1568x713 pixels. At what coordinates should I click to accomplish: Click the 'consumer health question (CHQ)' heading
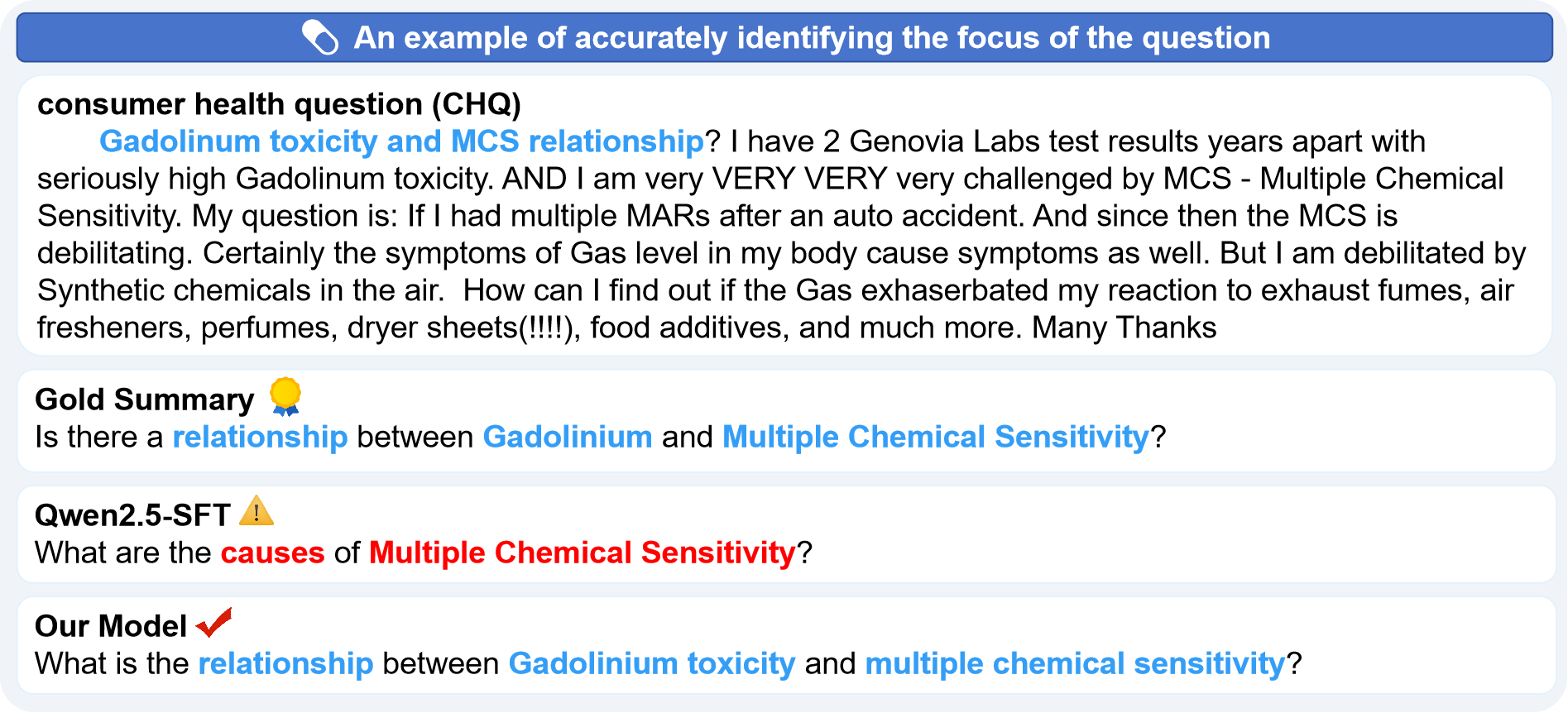[x=279, y=104]
